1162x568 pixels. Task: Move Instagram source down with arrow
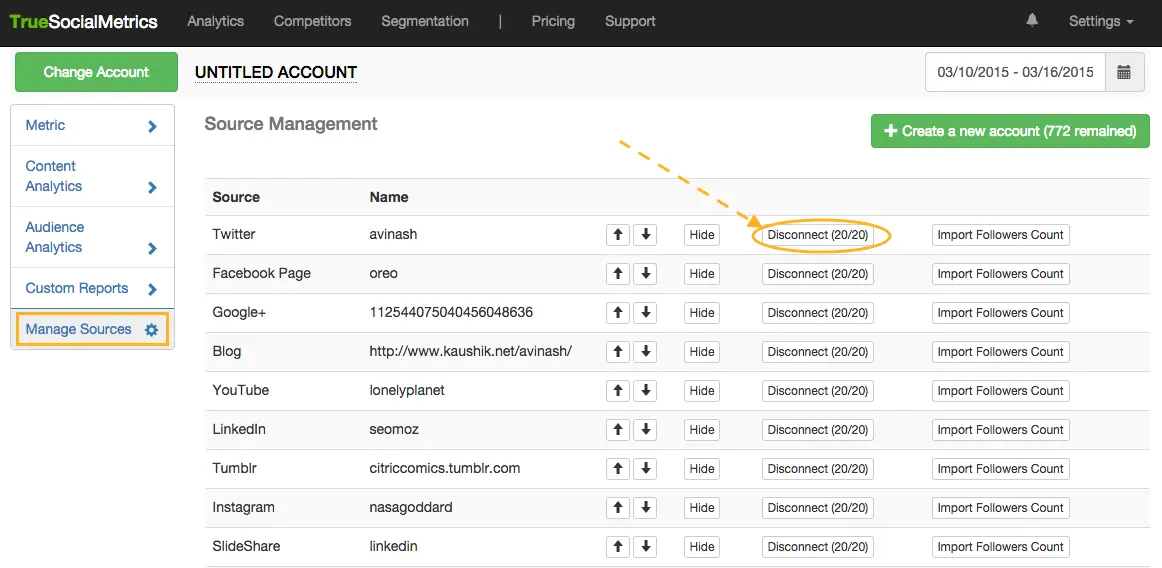pos(646,508)
